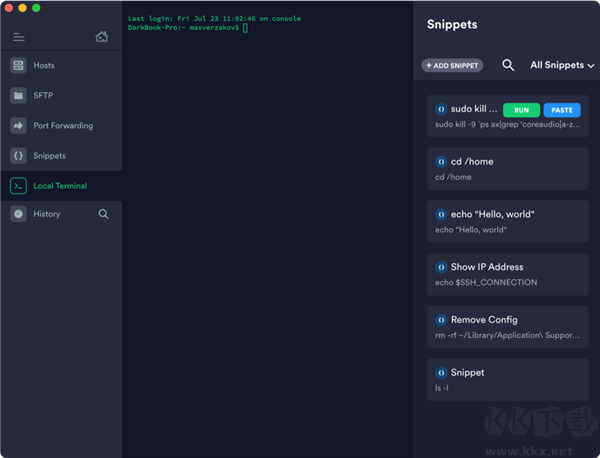
Task: Paste the sudo kill snippet
Action: point(562,109)
